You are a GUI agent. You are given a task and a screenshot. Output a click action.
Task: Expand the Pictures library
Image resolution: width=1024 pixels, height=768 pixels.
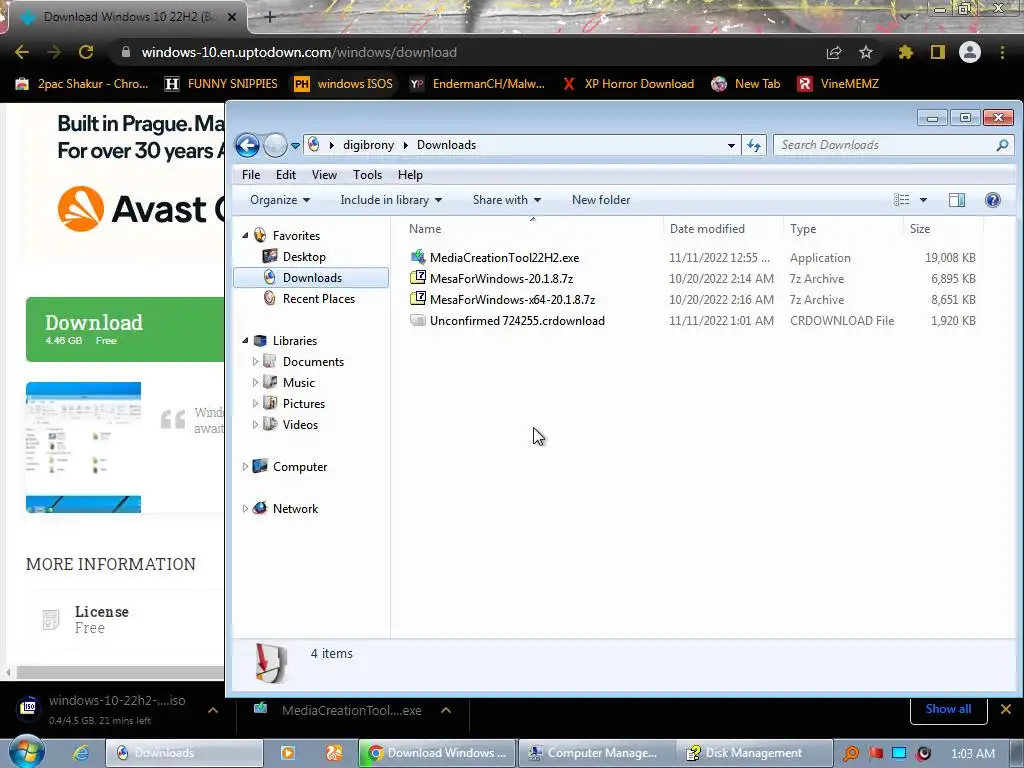[255, 403]
